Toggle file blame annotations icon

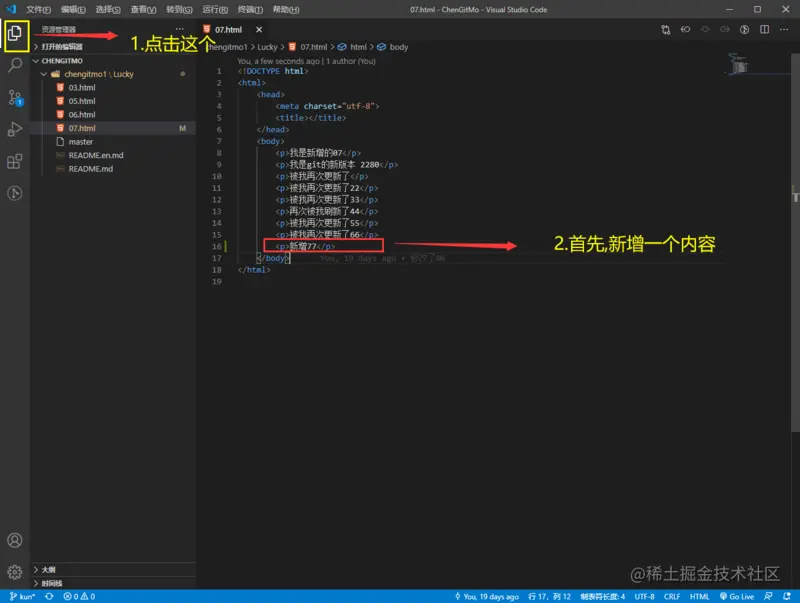[x=744, y=30]
